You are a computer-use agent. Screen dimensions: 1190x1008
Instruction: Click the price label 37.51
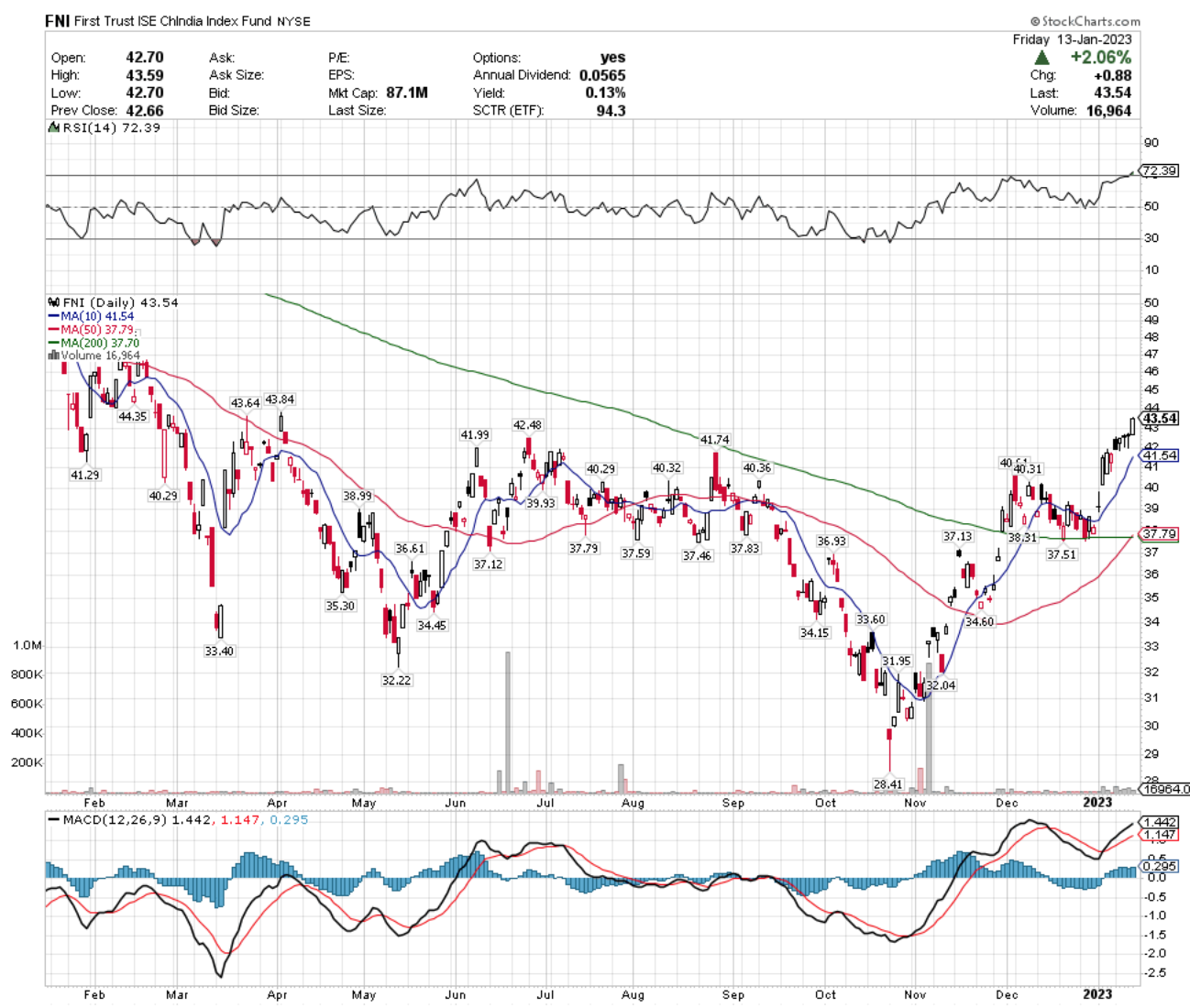tap(1062, 555)
